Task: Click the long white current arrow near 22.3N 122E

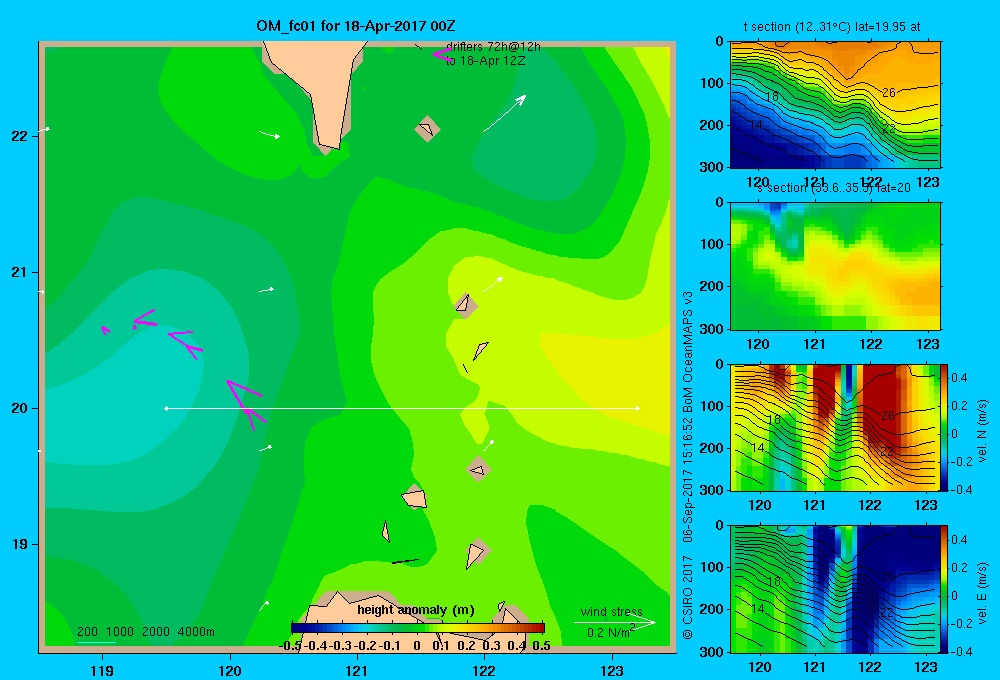Action: pos(504,114)
